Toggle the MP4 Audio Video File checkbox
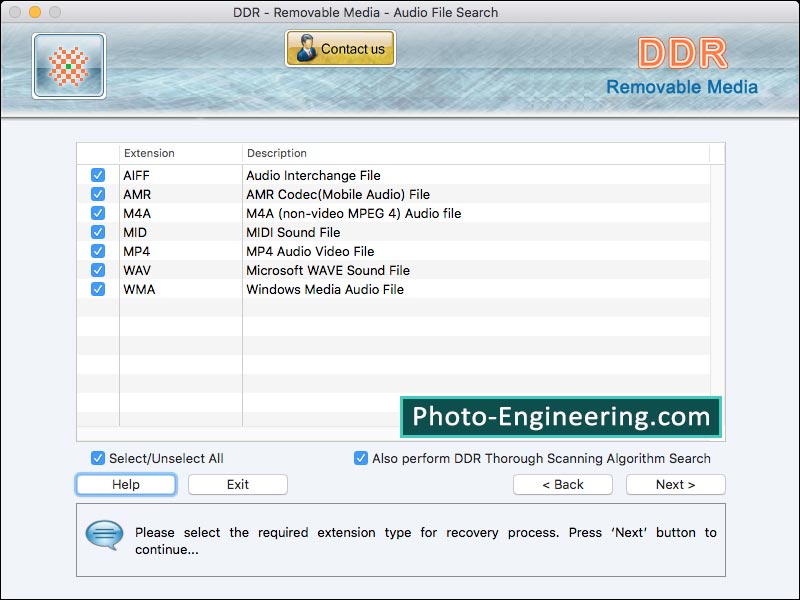 (x=97, y=251)
